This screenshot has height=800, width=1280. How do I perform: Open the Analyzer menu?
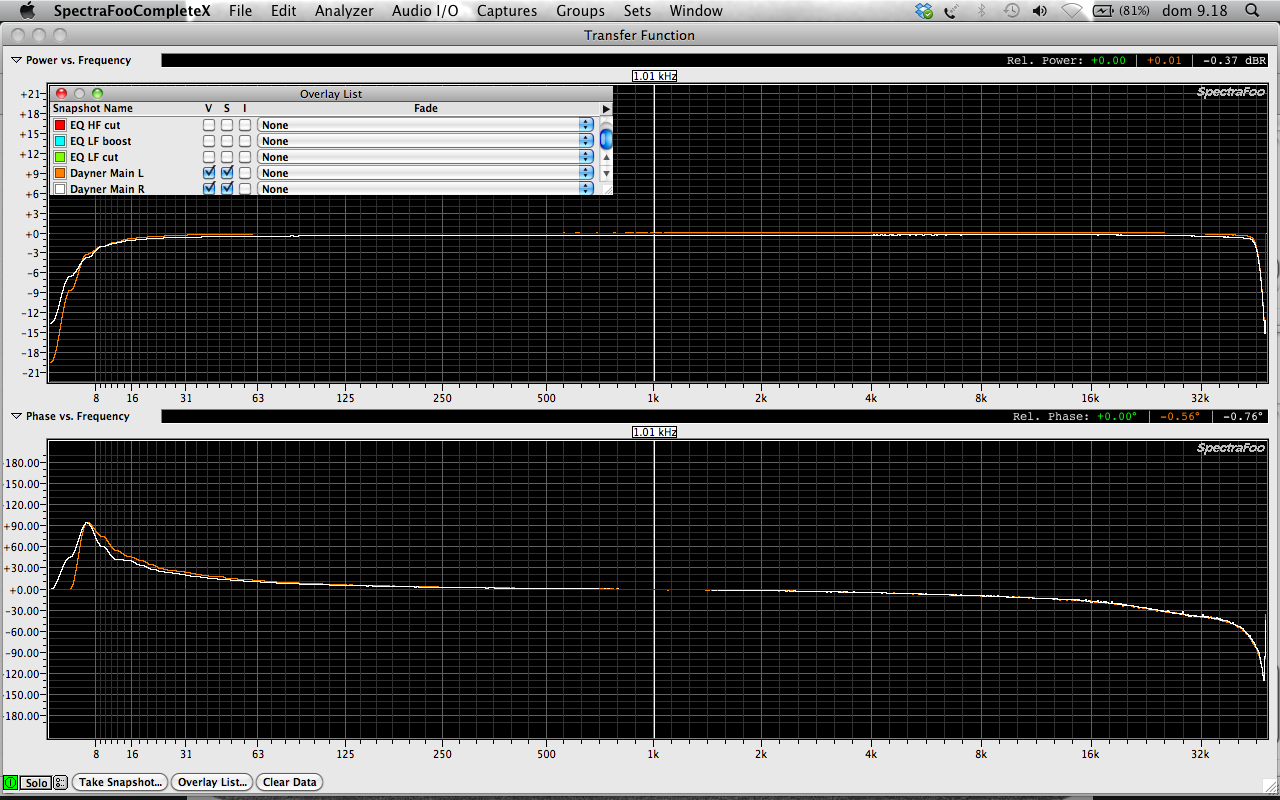[x=344, y=11]
